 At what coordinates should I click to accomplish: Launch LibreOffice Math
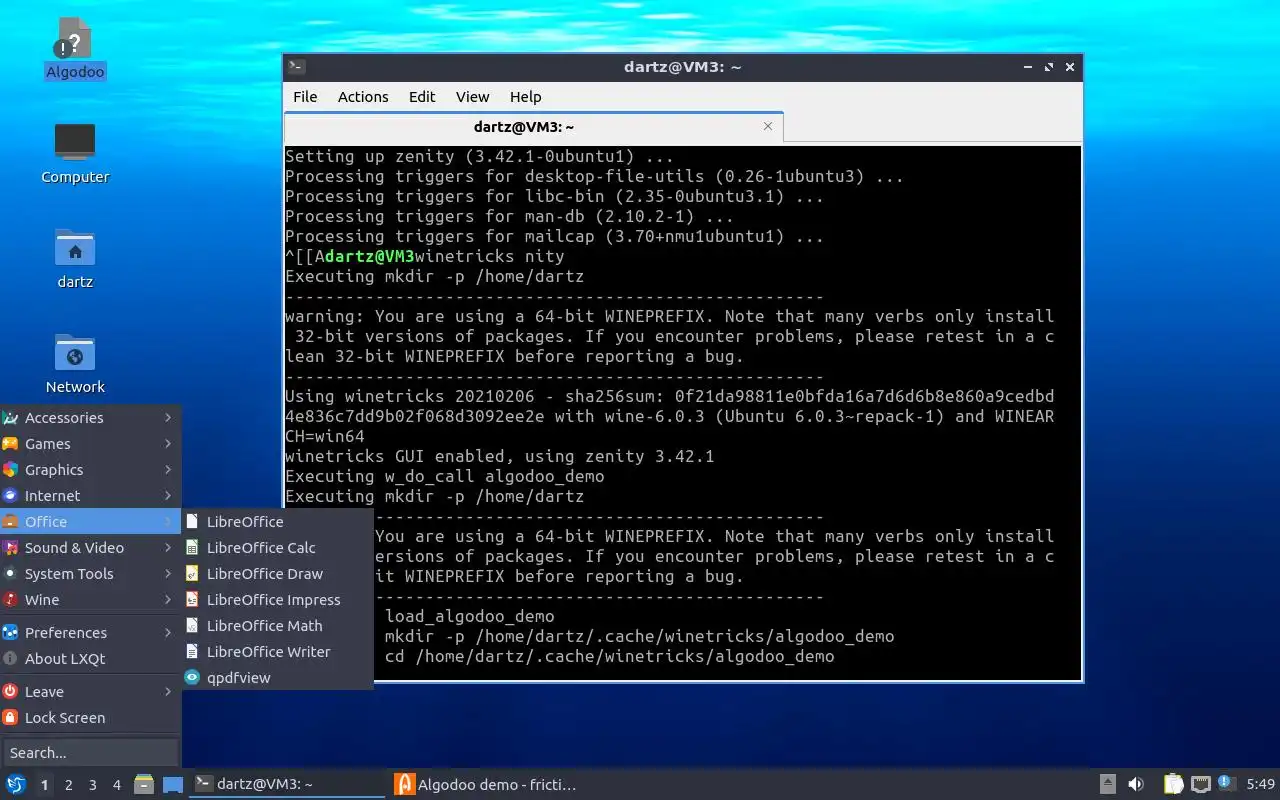277,626
